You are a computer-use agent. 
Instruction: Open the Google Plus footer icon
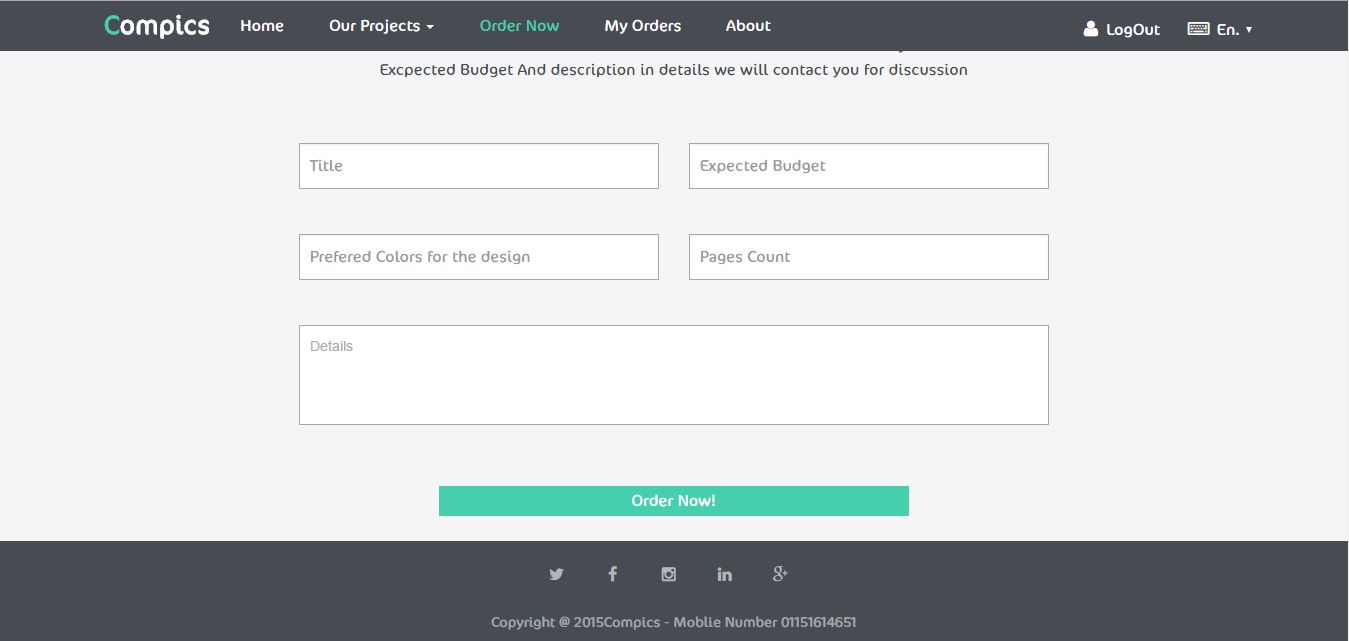(x=780, y=574)
